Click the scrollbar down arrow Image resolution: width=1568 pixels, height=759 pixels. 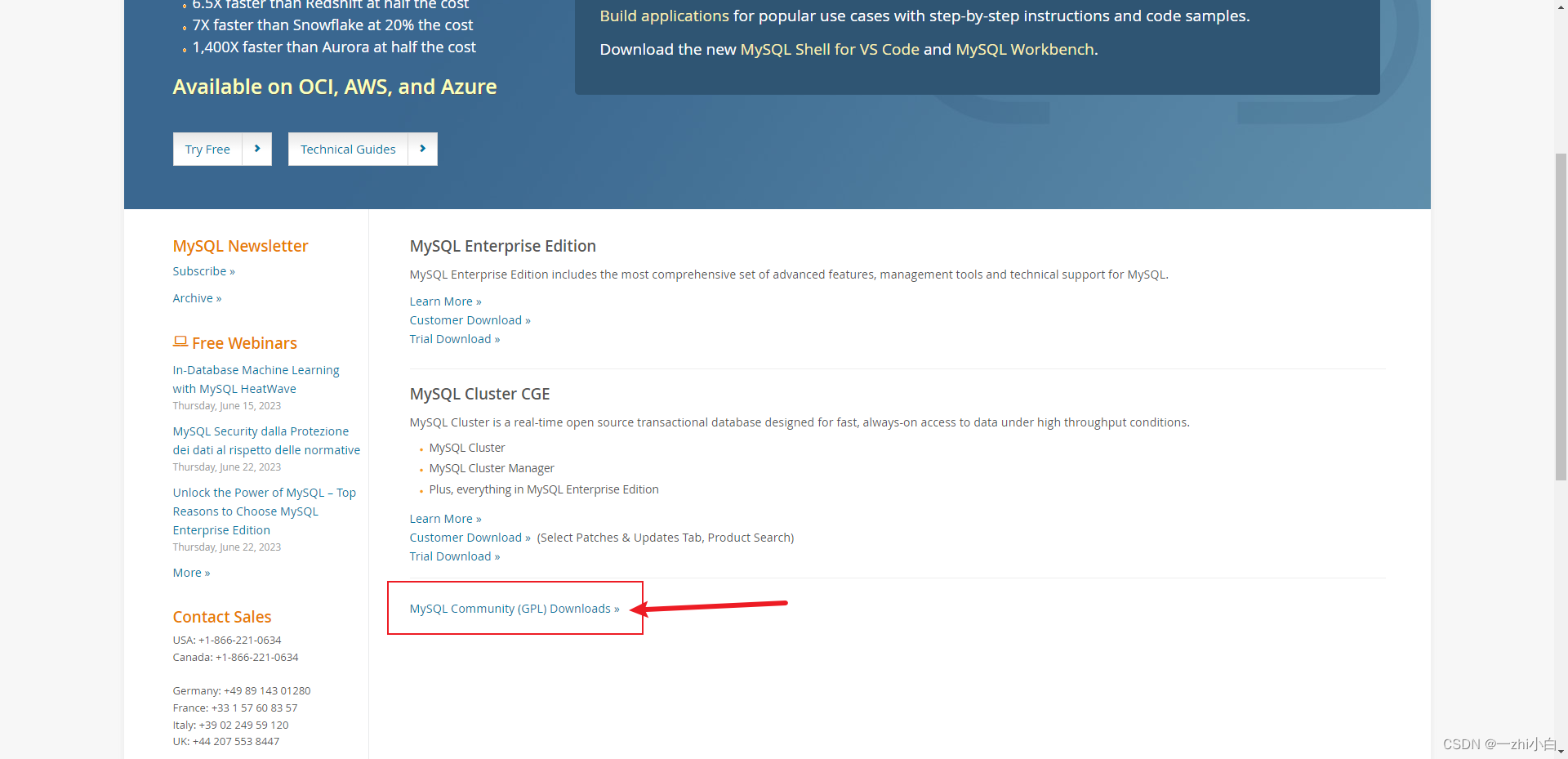point(1561,752)
